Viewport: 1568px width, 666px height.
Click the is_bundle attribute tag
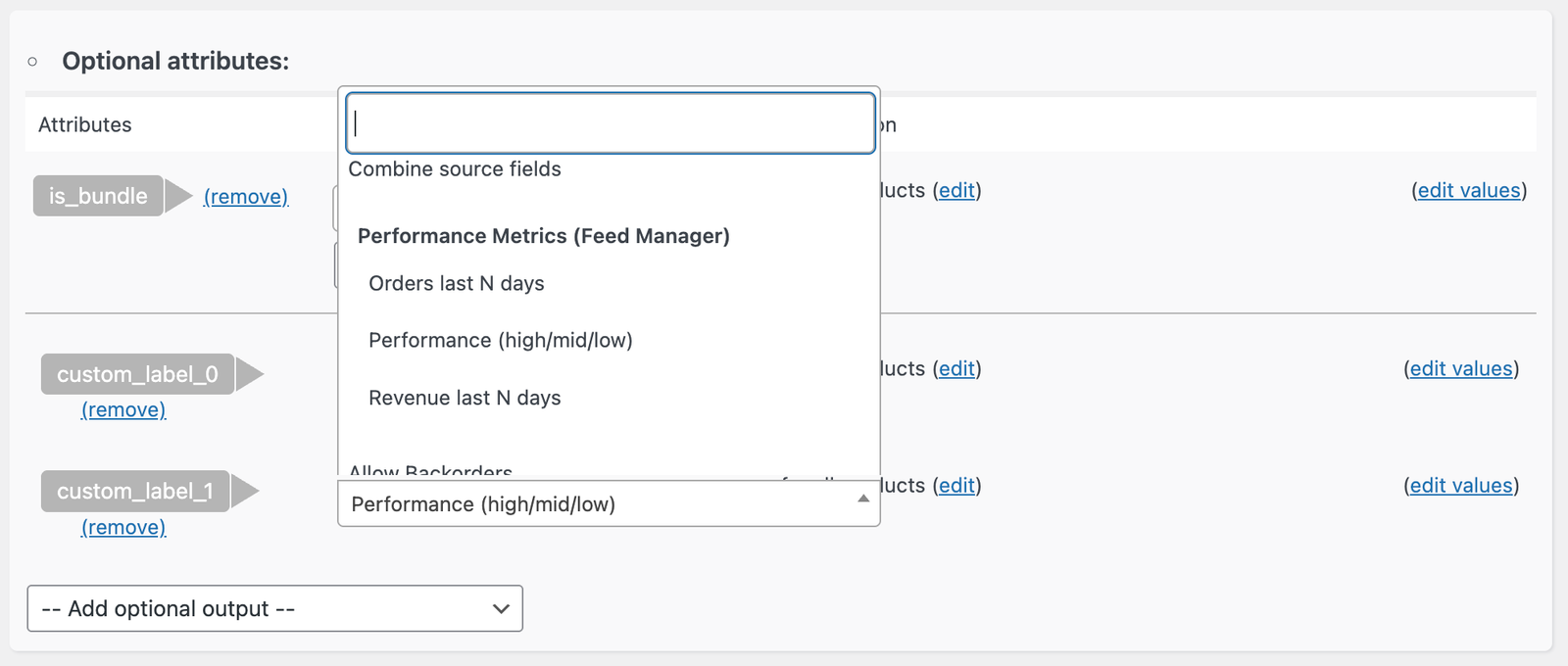98,196
